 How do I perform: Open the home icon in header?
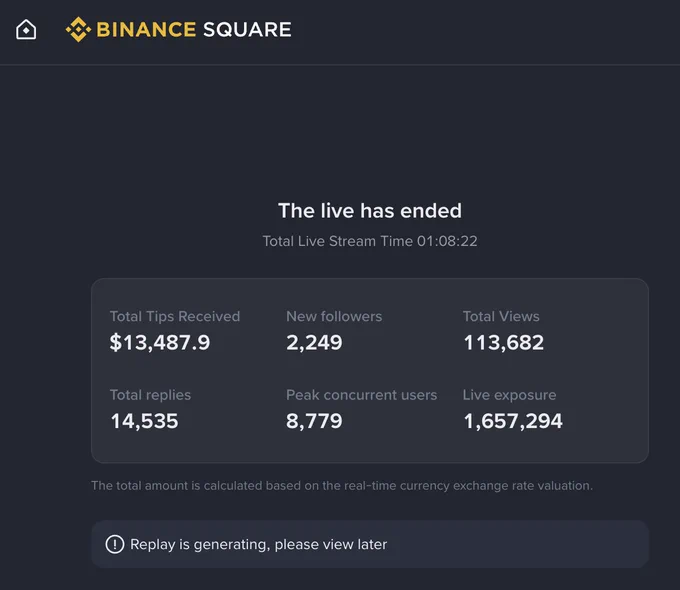point(26,30)
